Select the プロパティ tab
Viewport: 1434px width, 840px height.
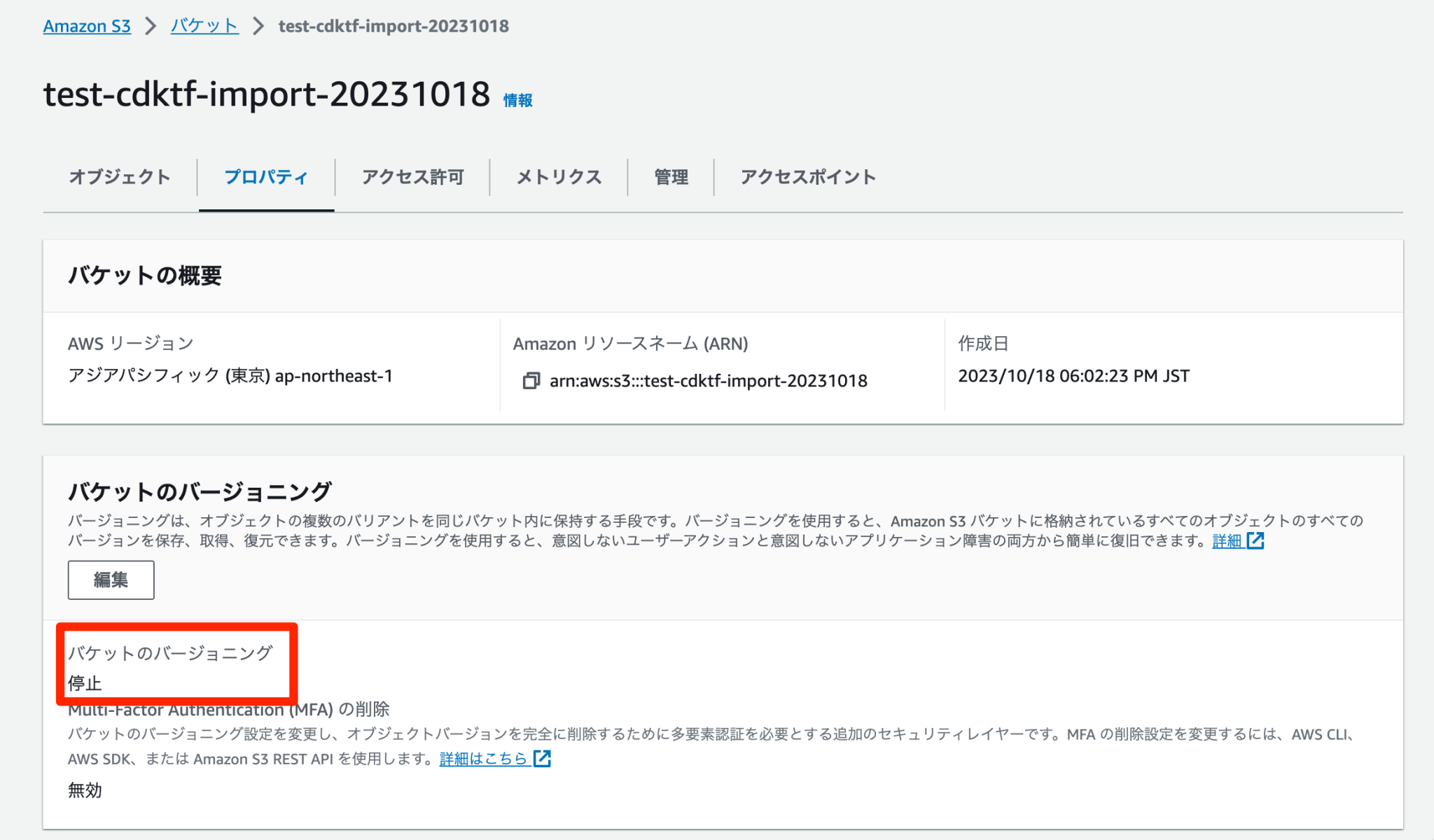click(266, 177)
